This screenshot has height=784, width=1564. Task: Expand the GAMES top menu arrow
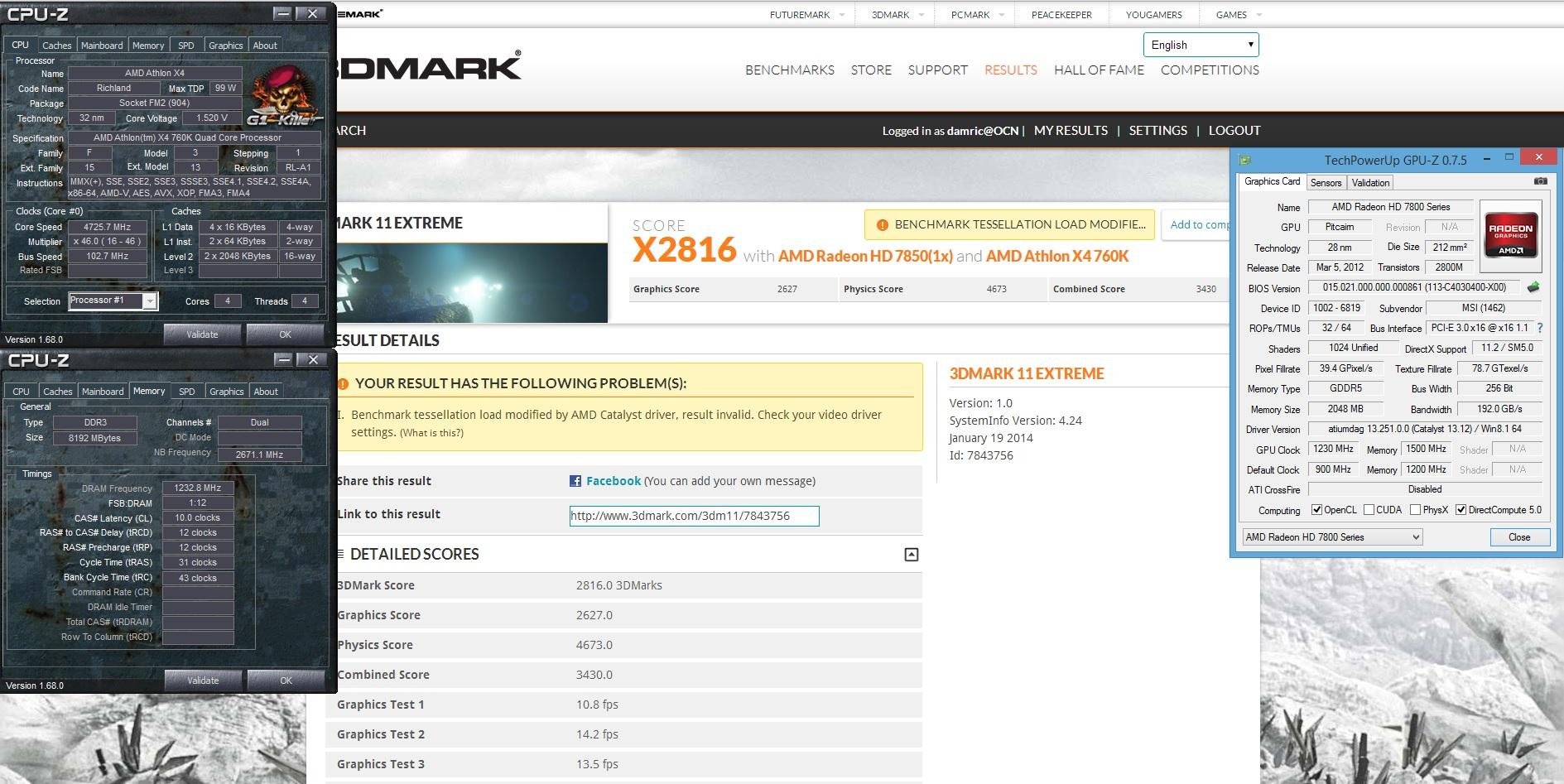(x=1259, y=15)
